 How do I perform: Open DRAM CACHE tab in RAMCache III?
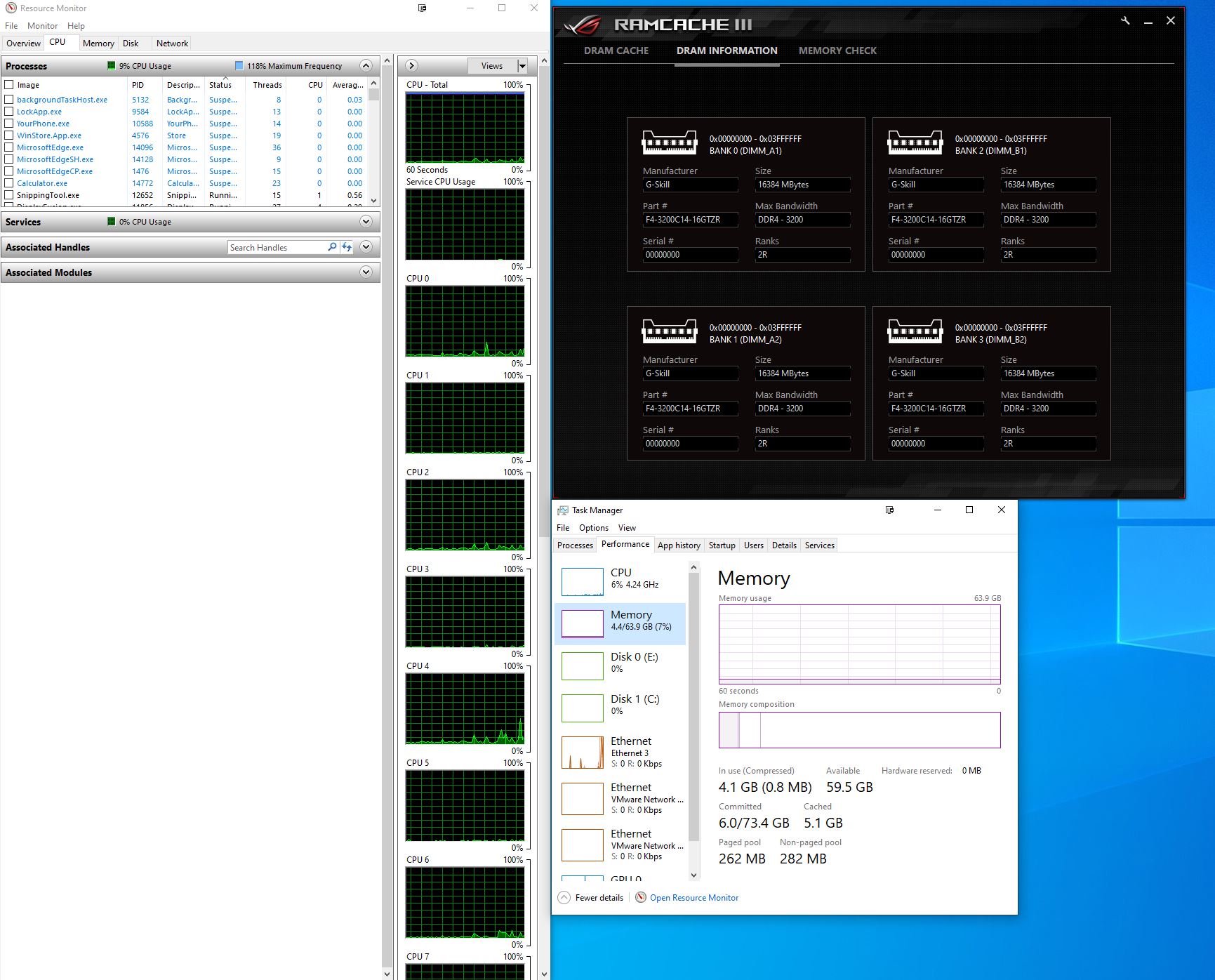pos(616,51)
